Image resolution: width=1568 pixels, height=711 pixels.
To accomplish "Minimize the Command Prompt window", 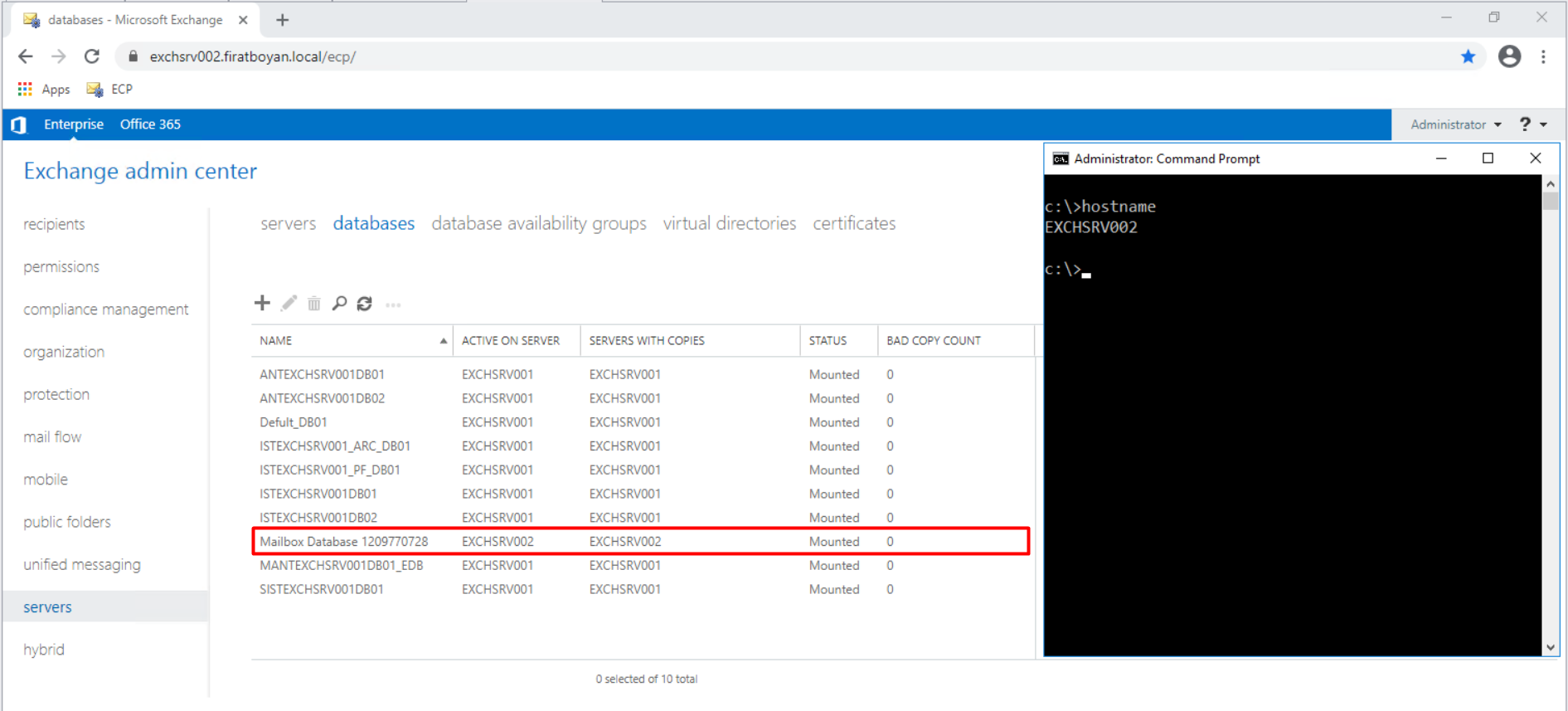I will 1441,158.
